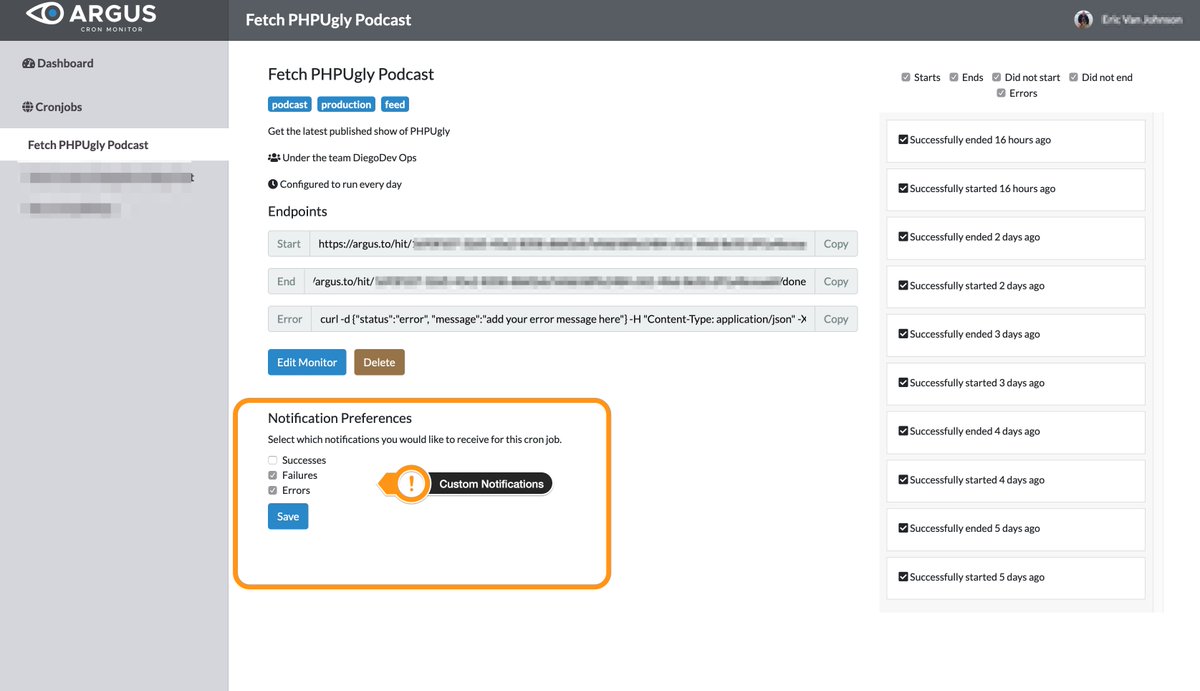
Task: Toggle the Ends filter checkbox
Action: point(954,77)
